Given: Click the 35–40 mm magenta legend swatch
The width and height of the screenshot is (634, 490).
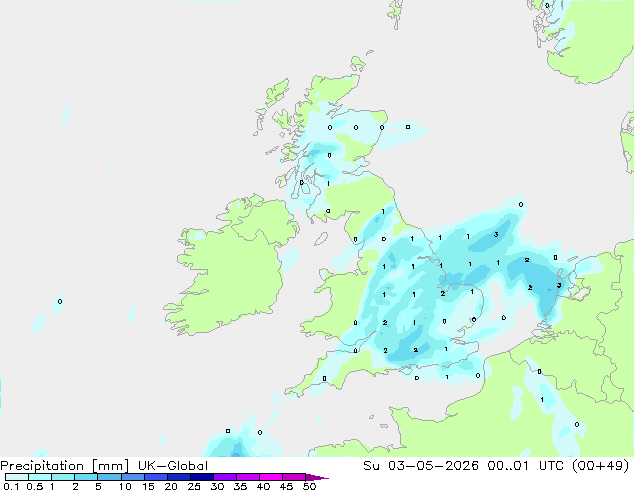Looking at the screenshot, I should click(x=248, y=477).
